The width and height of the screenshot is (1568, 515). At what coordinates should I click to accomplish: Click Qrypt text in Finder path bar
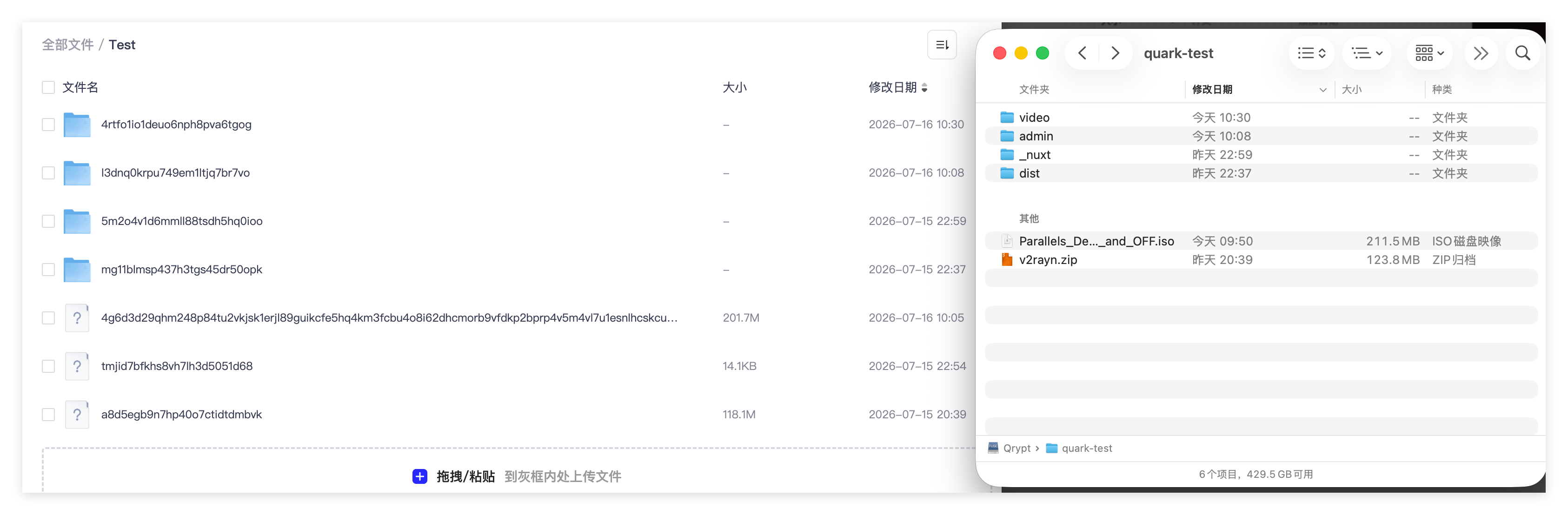[x=1017, y=448]
